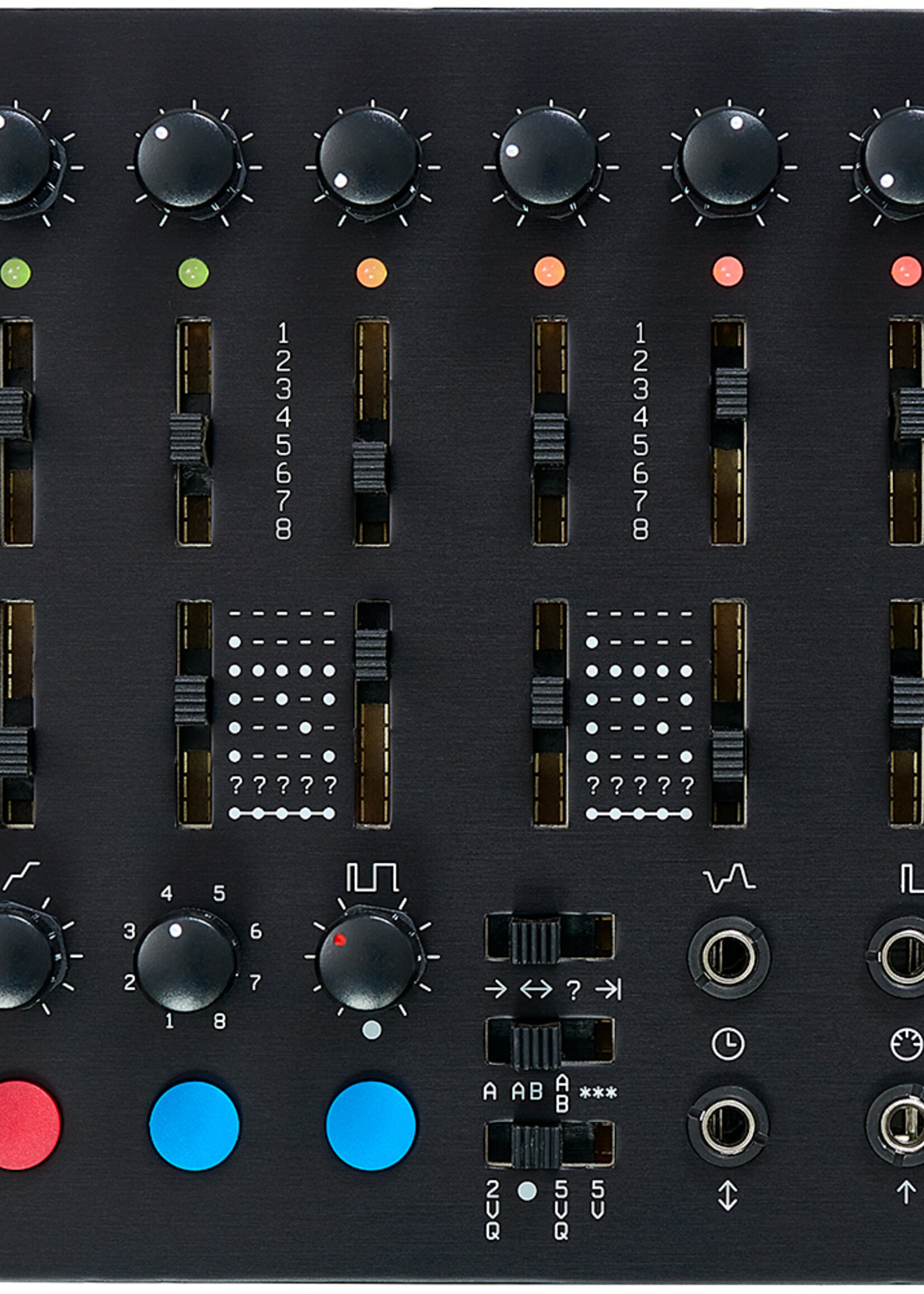Viewport: 924px width, 1294px height.
Task: Click the five question marks row in right pattern legend
Action: click(639, 785)
